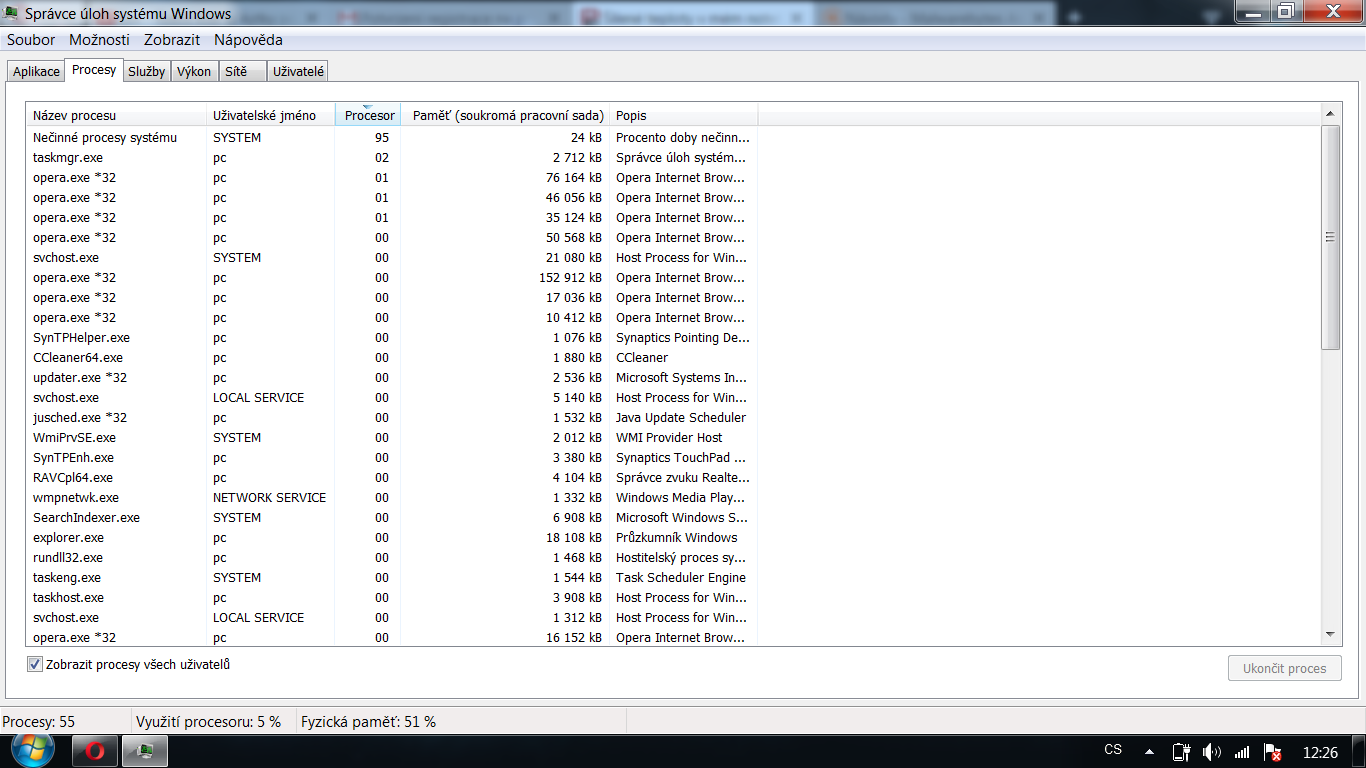This screenshot has width=1366, height=768.
Task: Open the Zobrazit menu
Action: point(172,40)
